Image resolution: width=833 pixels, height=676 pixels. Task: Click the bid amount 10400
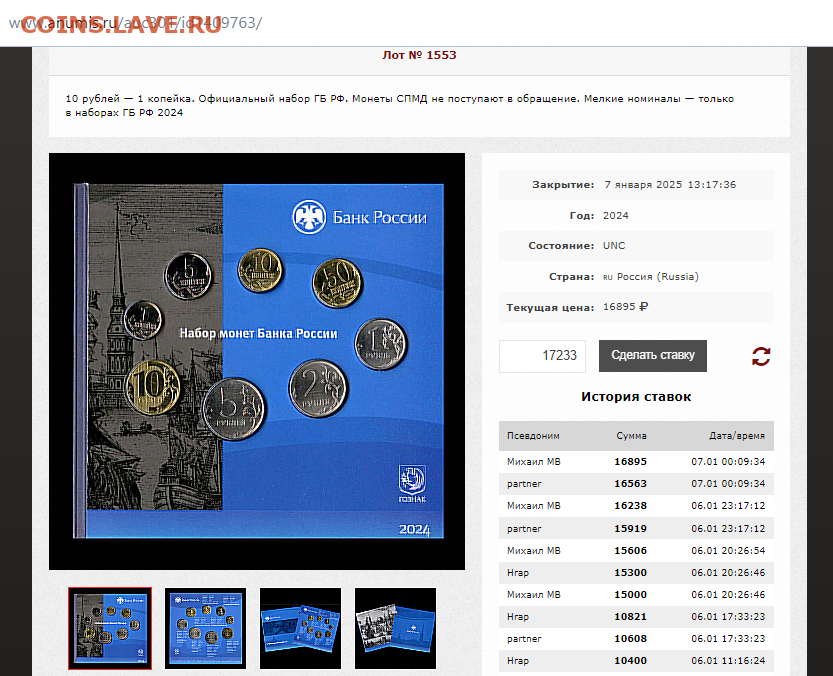point(631,661)
